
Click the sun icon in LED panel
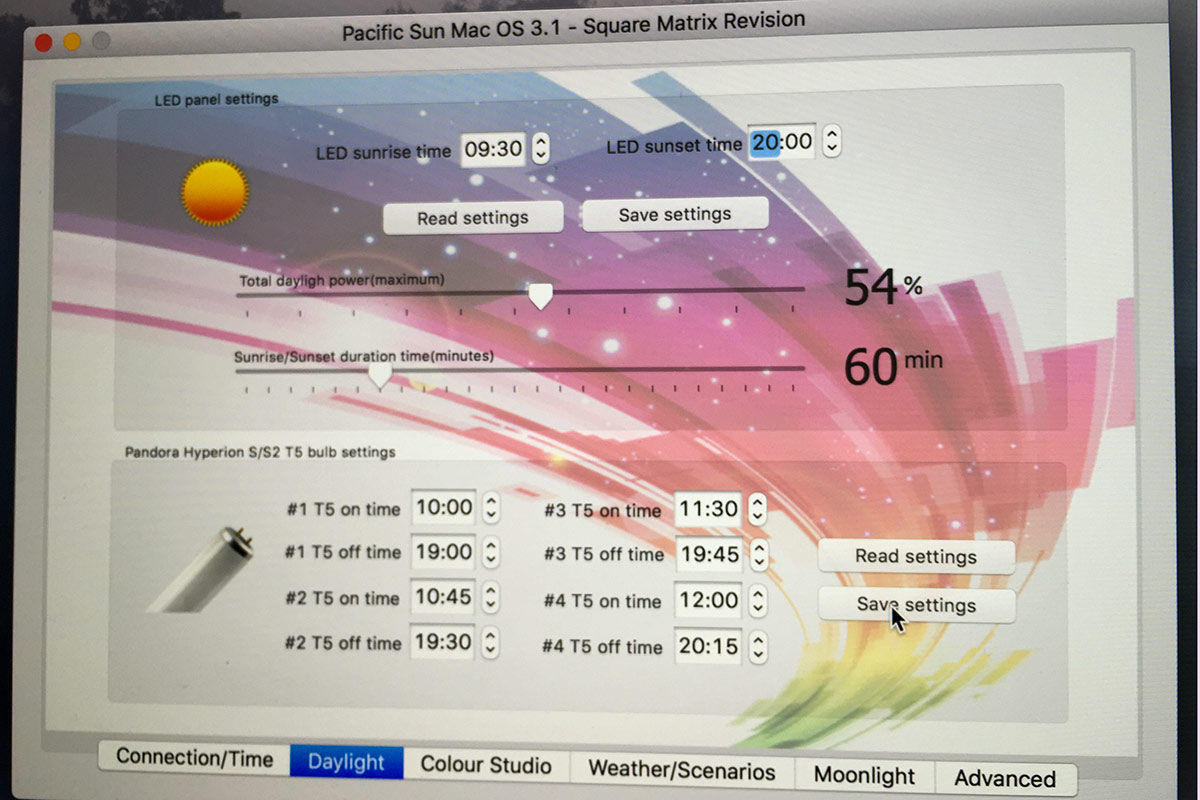(214, 191)
